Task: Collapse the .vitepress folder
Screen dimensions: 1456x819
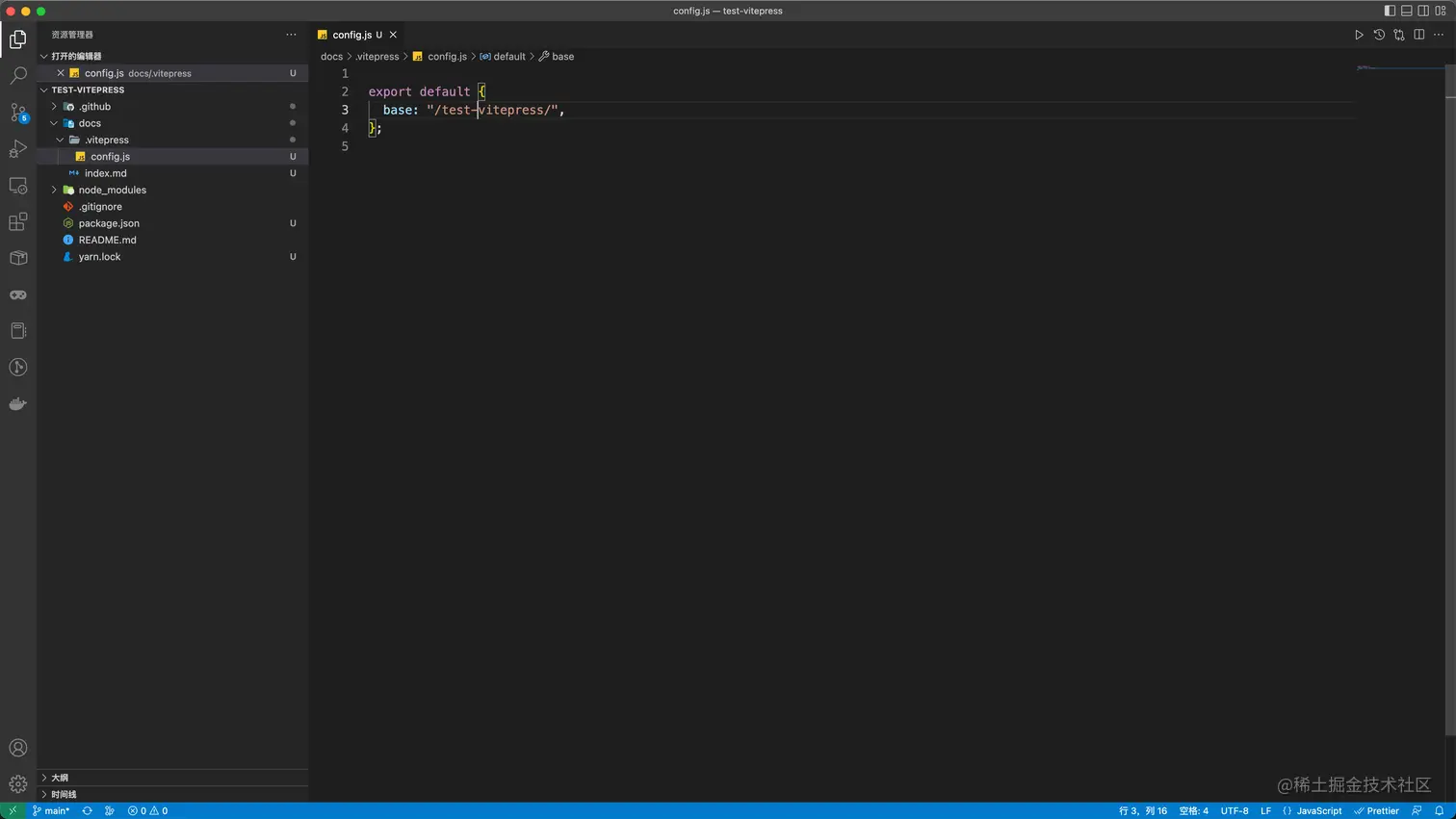Action: tap(60, 140)
